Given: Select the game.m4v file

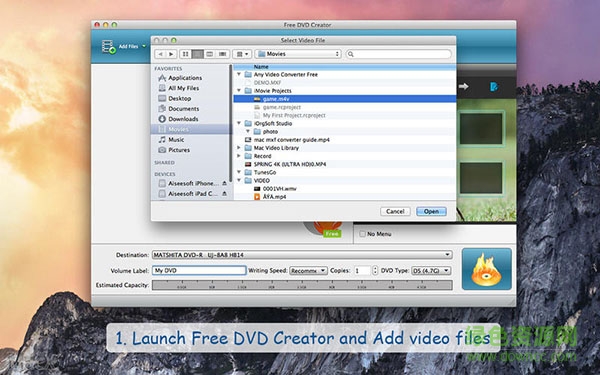Looking at the screenshot, I should (x=344, y=99).
